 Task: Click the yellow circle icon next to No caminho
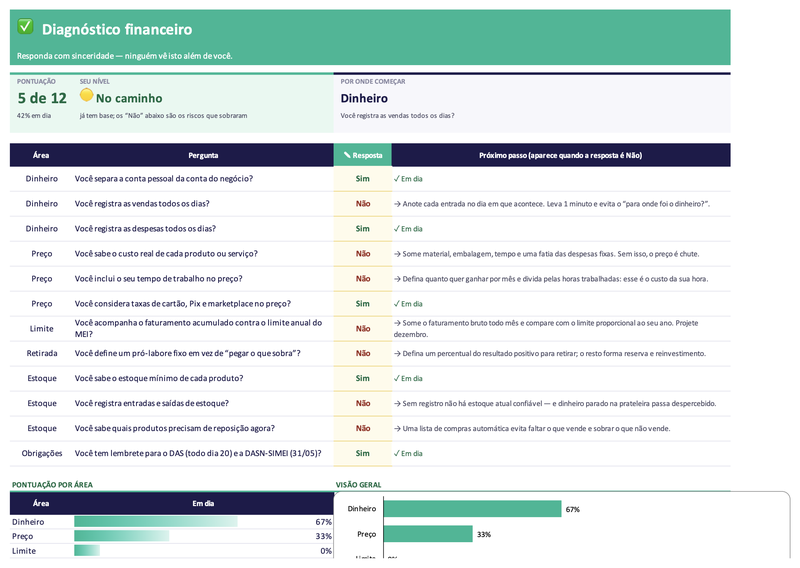click(86, 95)
